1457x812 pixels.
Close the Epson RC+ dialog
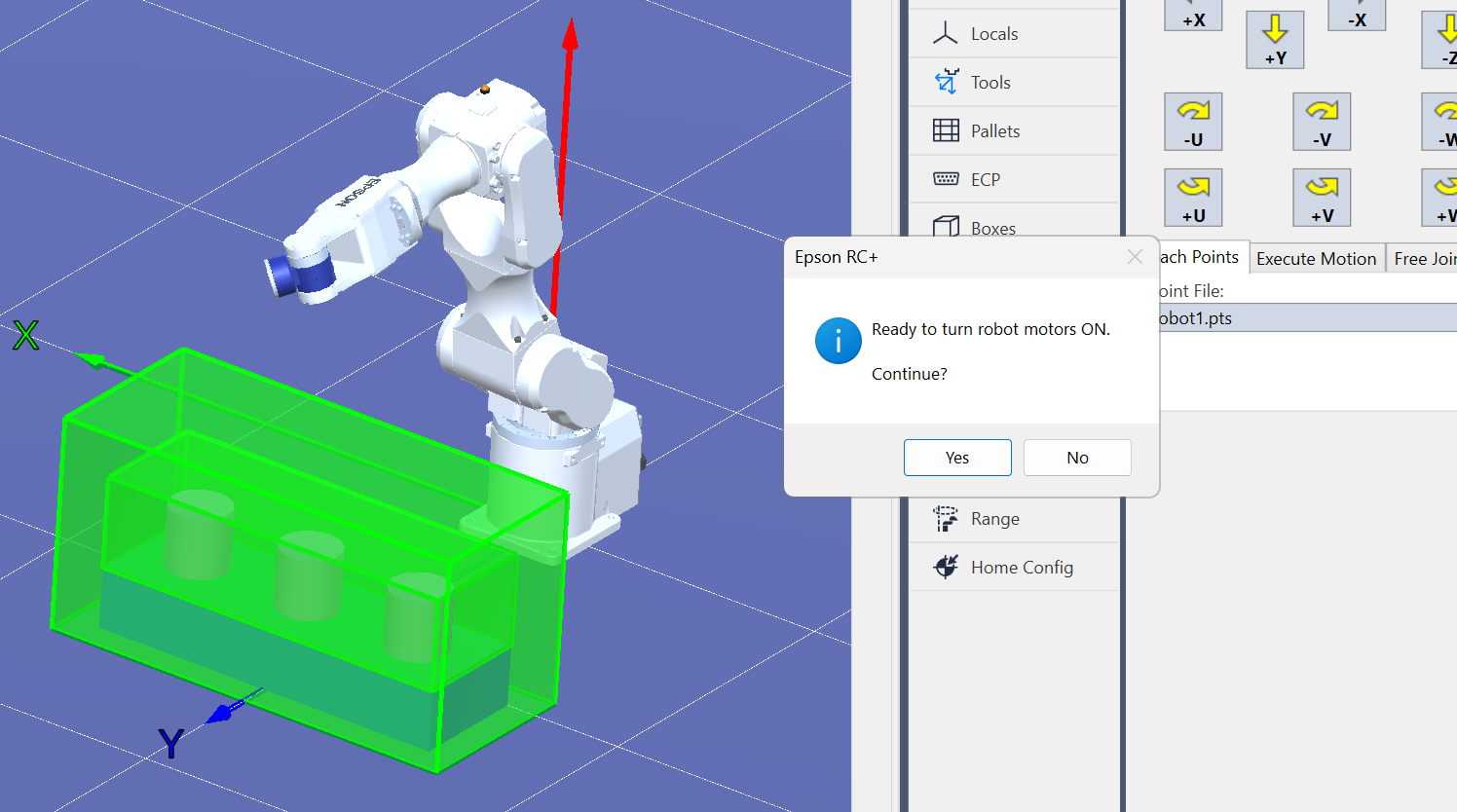coord(1135,257)
